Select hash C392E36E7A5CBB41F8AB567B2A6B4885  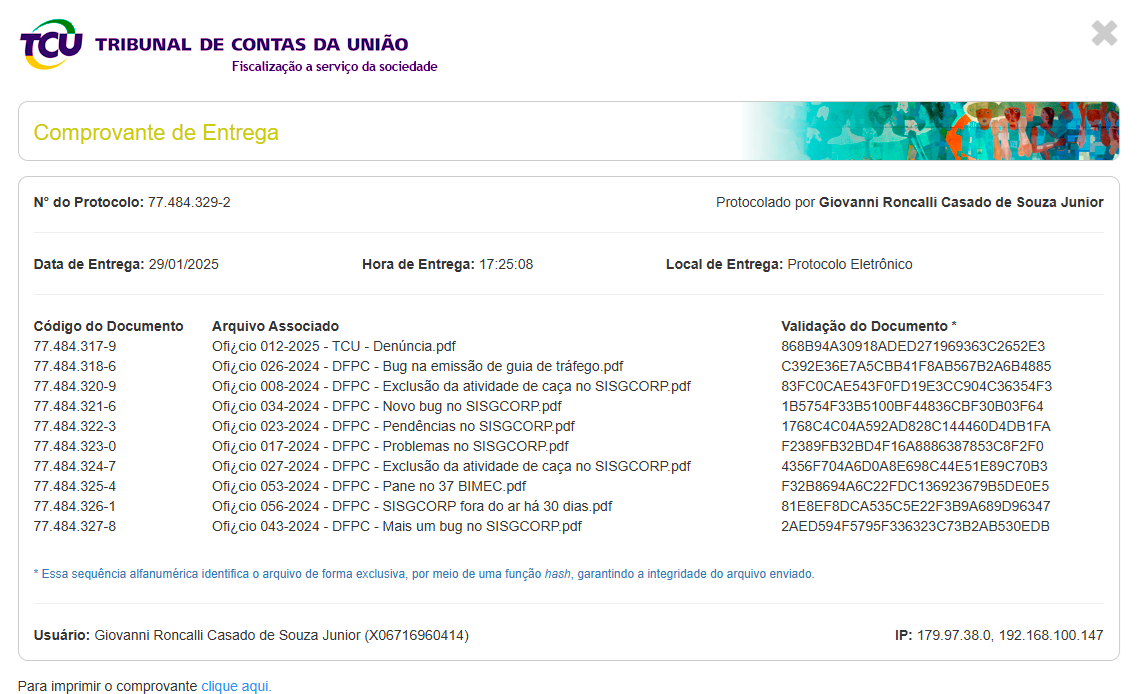(x=916, y=366)
